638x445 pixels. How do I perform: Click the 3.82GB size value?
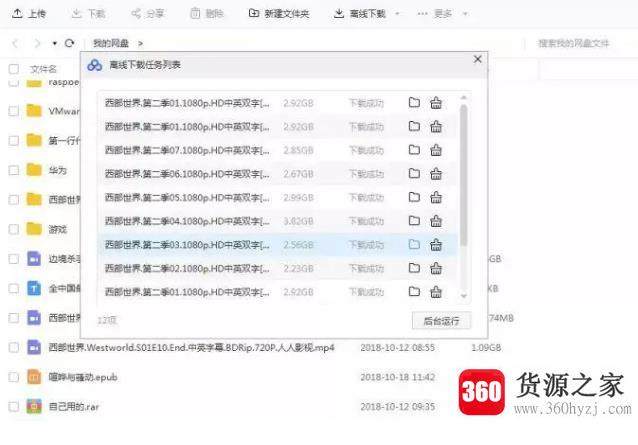298,221
